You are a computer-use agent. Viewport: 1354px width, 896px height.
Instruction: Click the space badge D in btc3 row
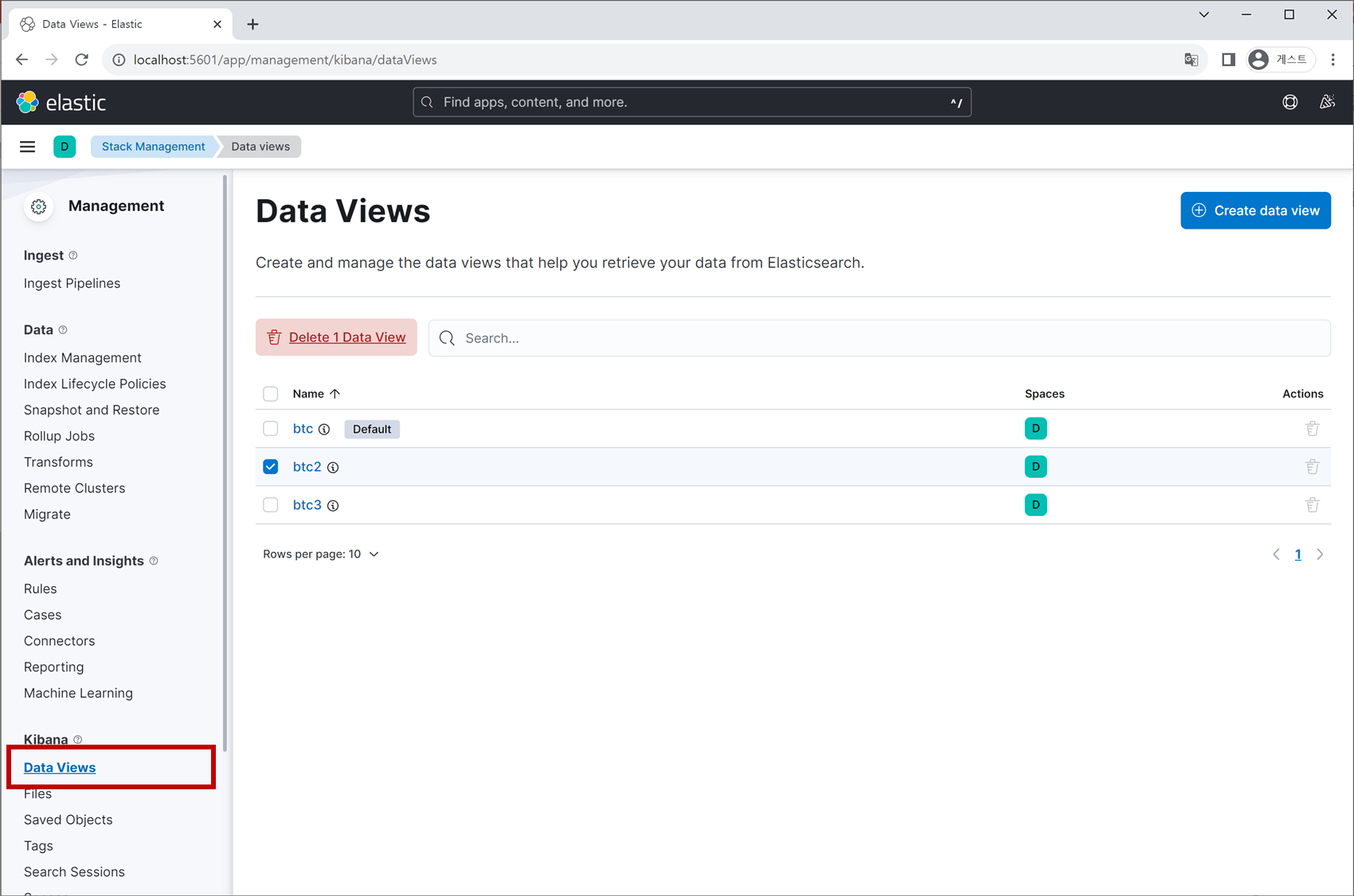pyautogui.click(x=1035, y=505)
